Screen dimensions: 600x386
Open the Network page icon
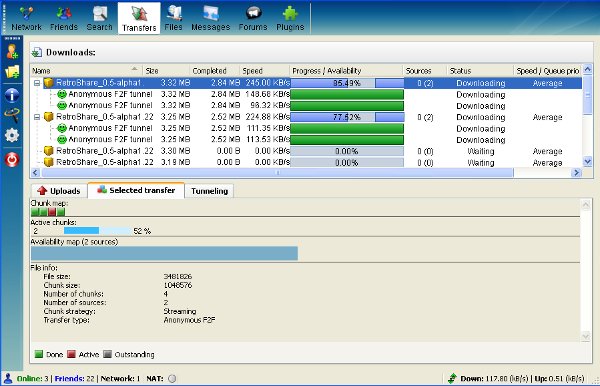click(26, 14)
